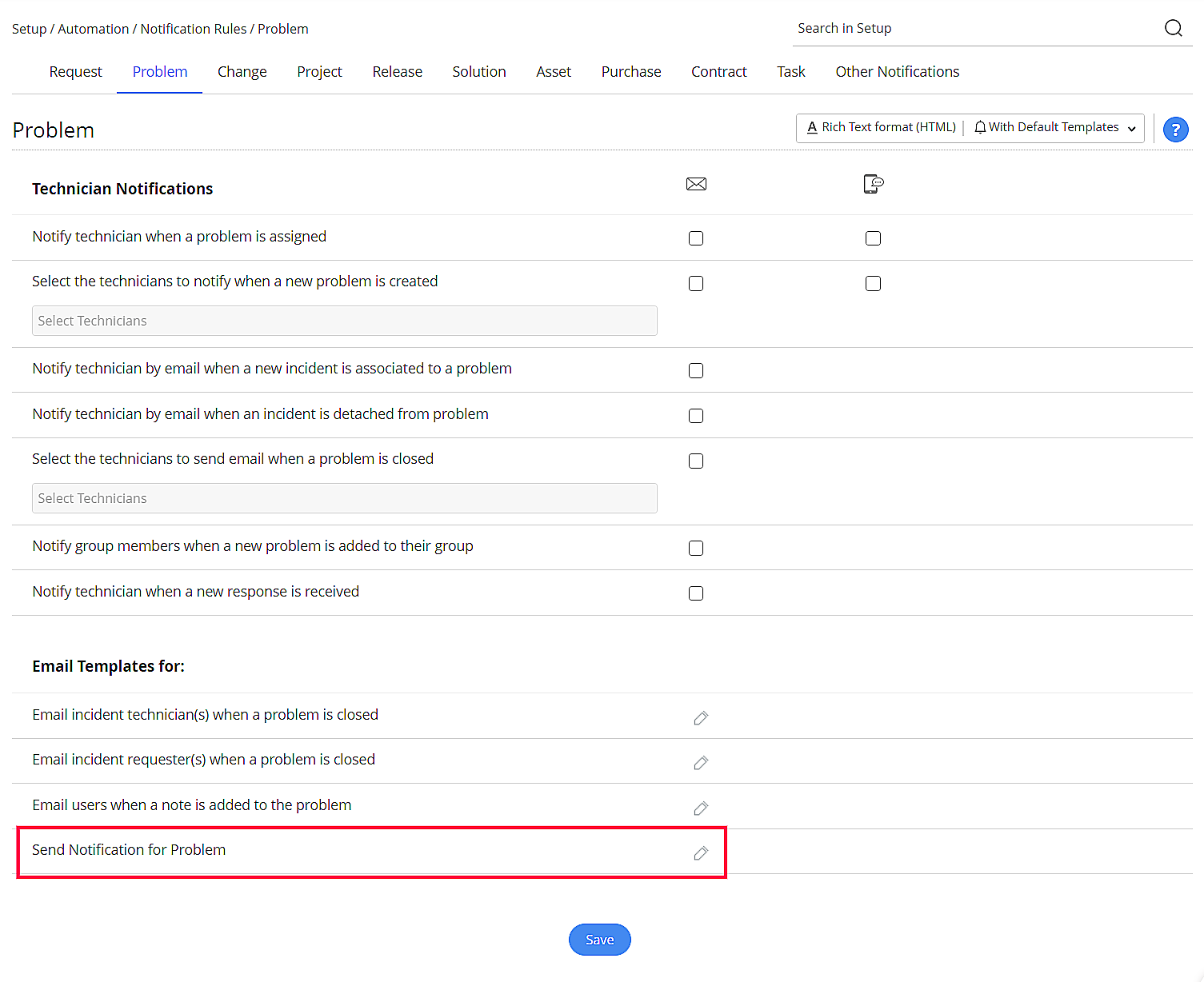Screen dimensions: 1204x982
Task: Click the SMS notification column icon
Action: pyautogui.click(x=873, y=184)
